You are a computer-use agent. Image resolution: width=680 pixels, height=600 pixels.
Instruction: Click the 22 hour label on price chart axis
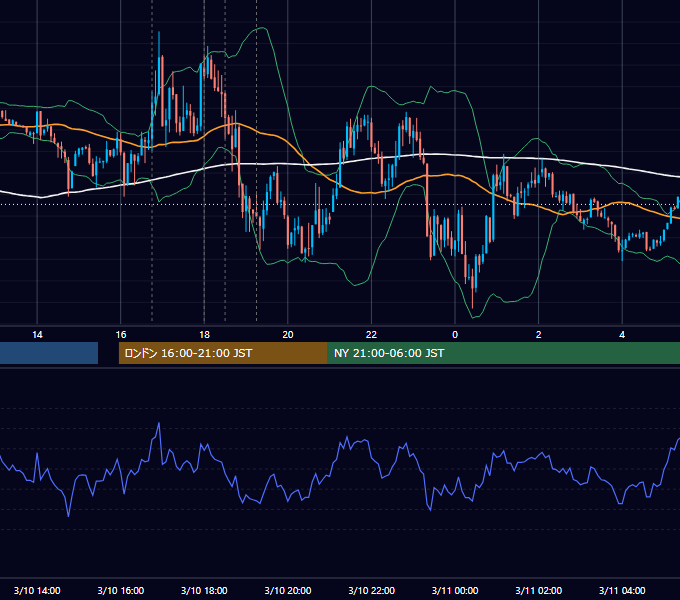[371, 335]
